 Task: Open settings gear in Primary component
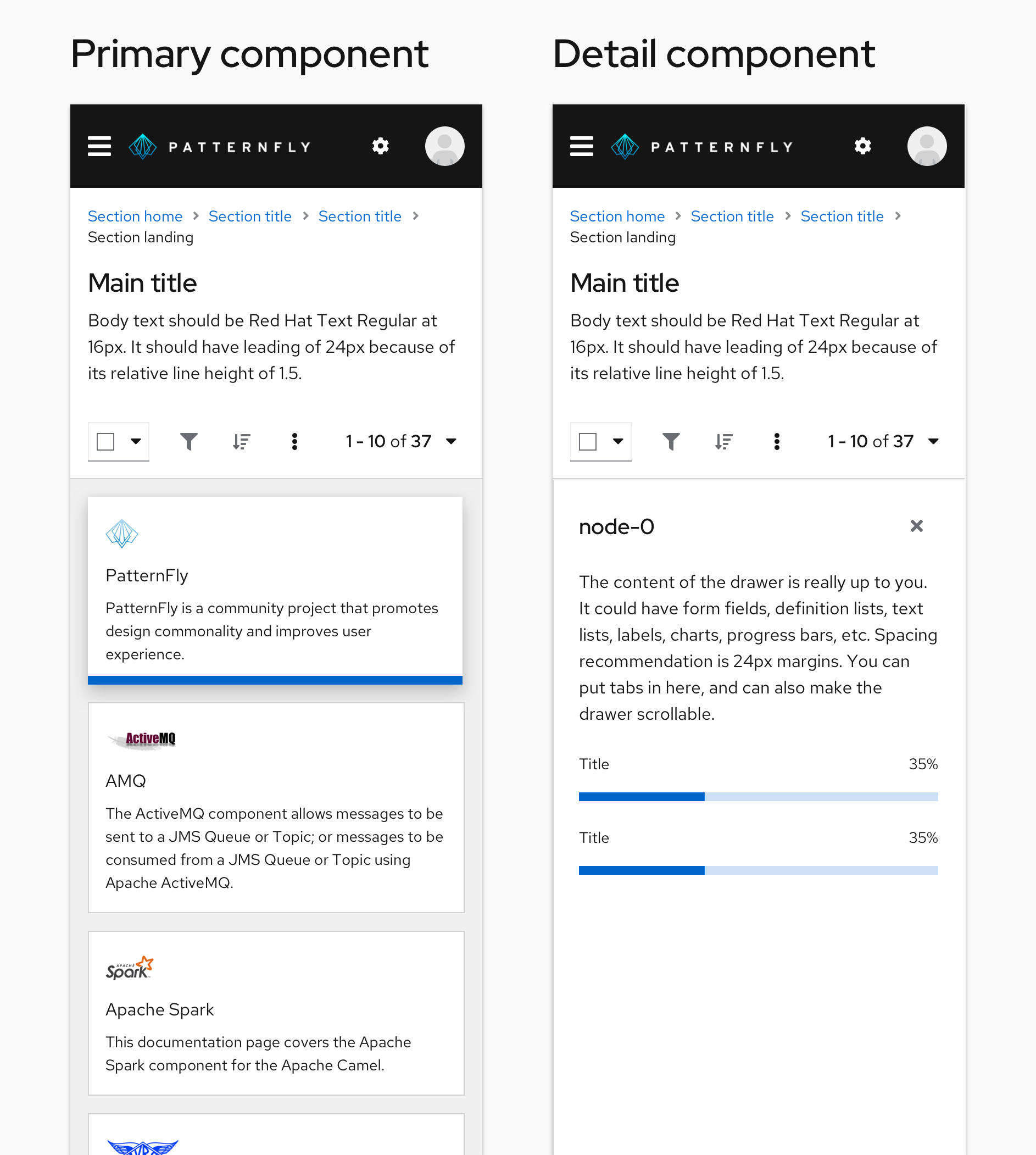[381, 146]
